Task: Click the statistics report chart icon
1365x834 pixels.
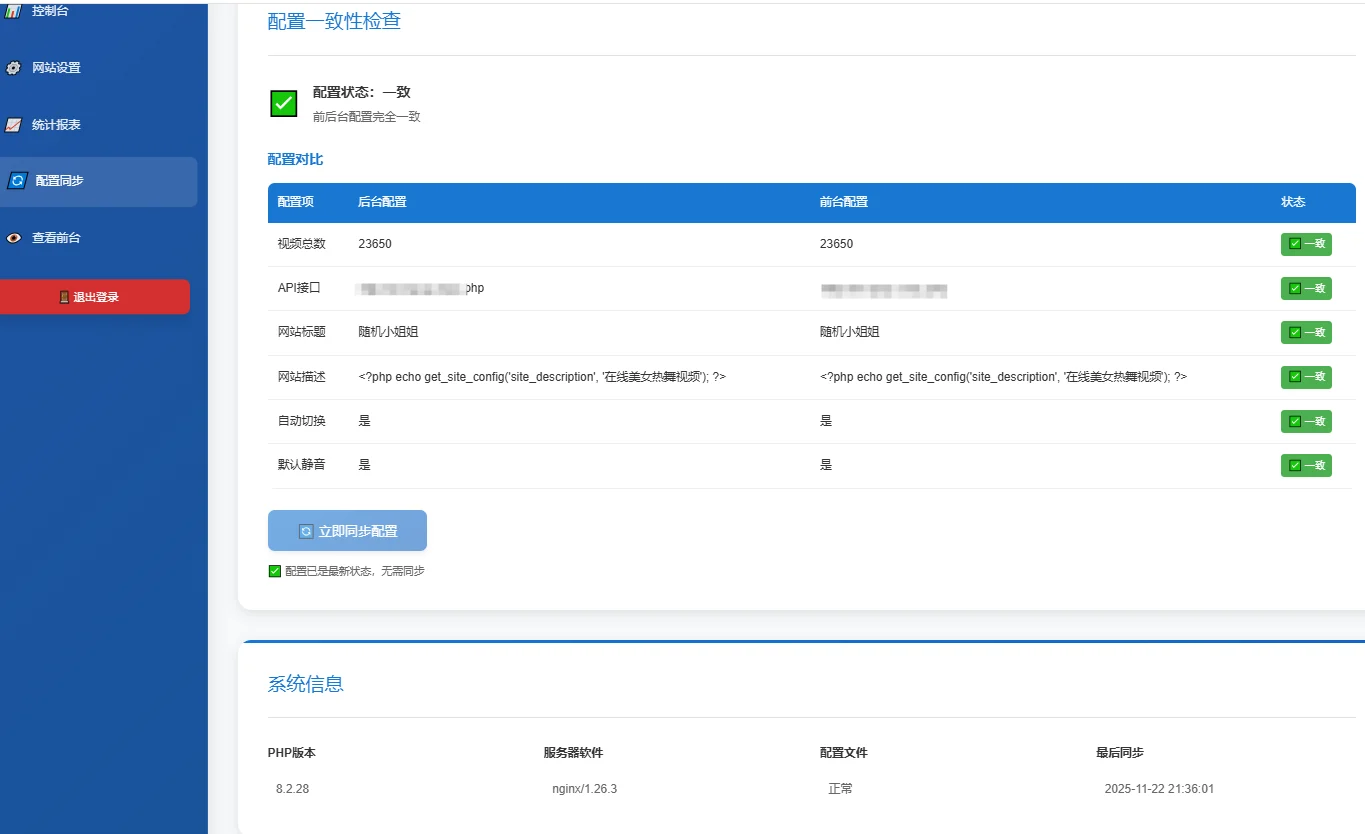Action: tap(13, 125)
